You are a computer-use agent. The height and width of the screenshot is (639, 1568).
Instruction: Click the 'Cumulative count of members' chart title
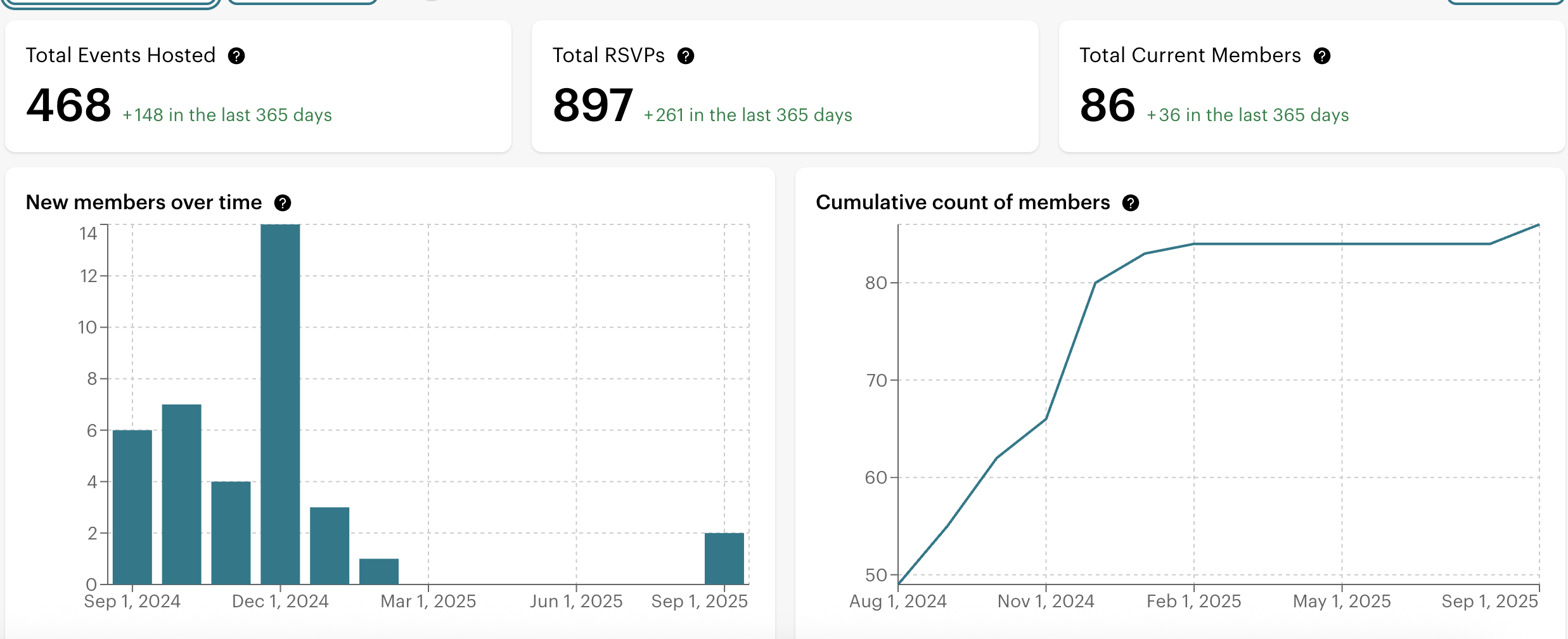tap(963, 202)
